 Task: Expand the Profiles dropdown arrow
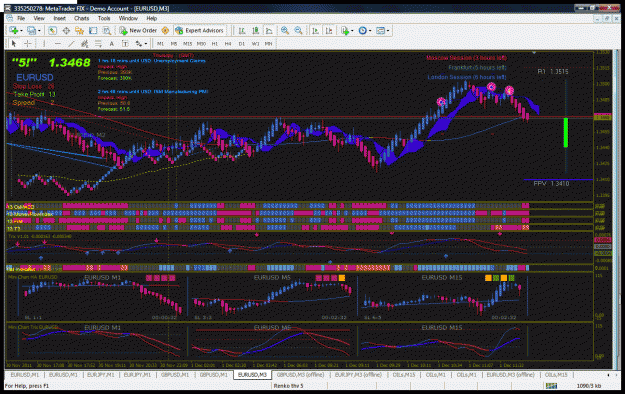39,31
